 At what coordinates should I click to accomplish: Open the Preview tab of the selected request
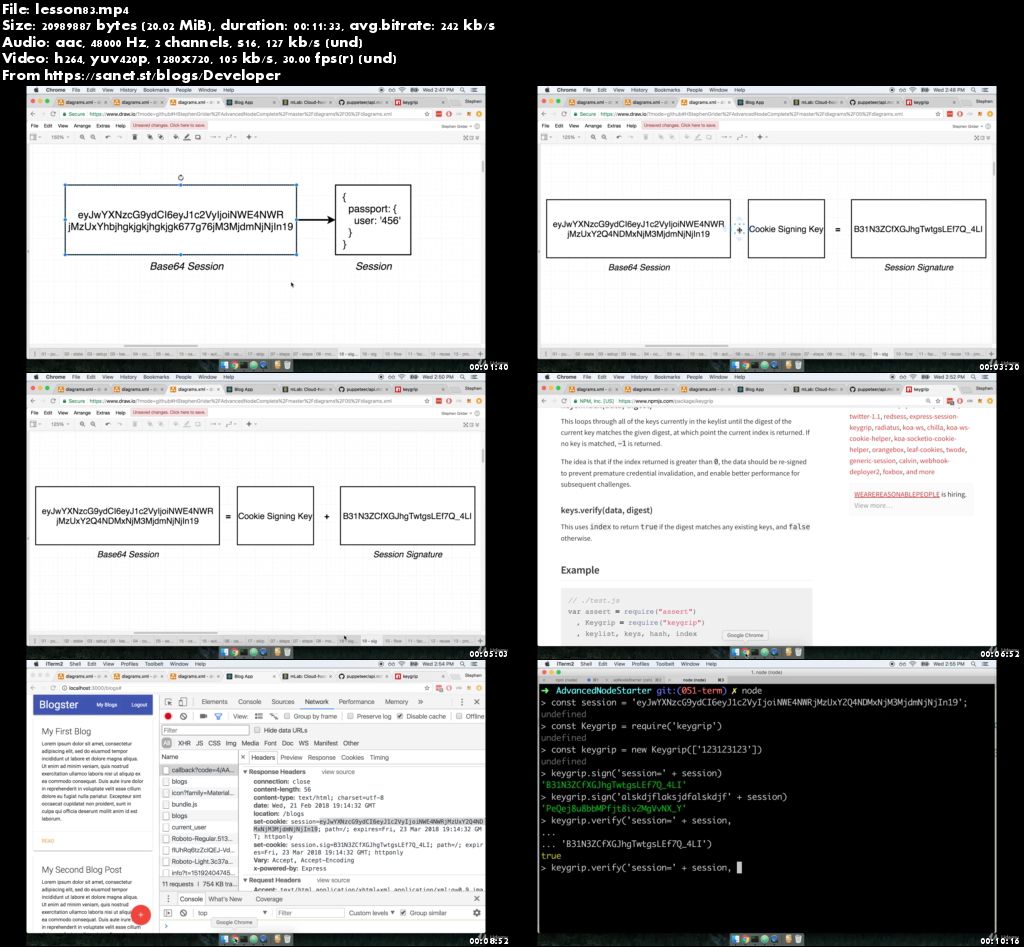[291, 758]
